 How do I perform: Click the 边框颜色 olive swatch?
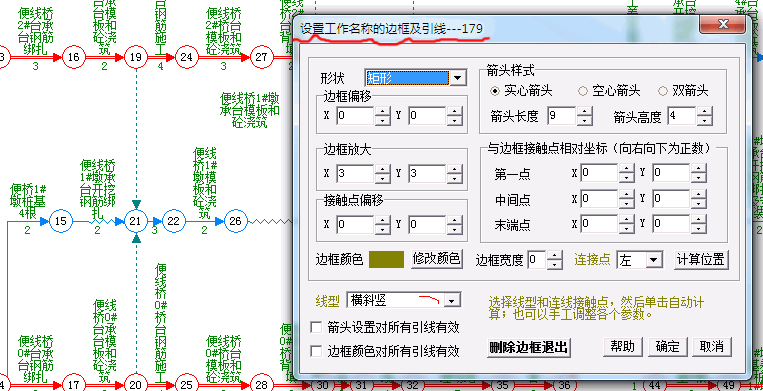coord(386,259)
